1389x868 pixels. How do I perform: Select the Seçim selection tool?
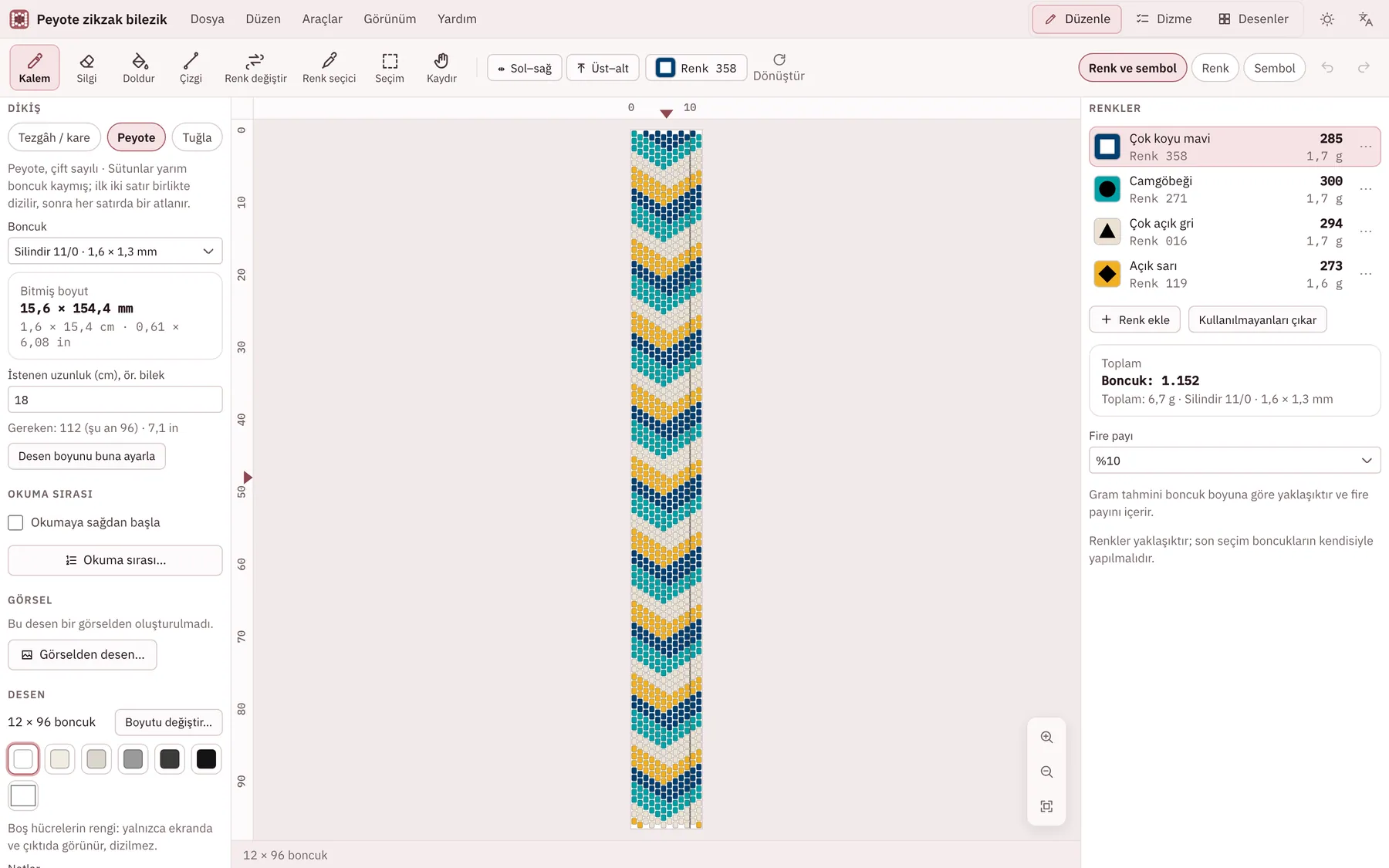(x=390, y=67)
